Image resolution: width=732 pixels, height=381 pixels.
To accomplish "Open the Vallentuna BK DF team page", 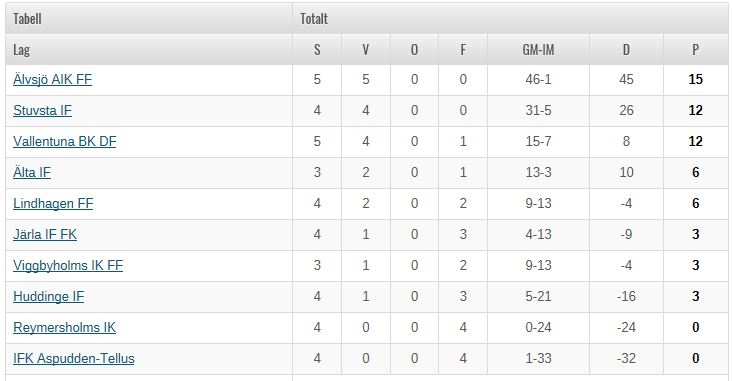I will [x=64, y=141].
